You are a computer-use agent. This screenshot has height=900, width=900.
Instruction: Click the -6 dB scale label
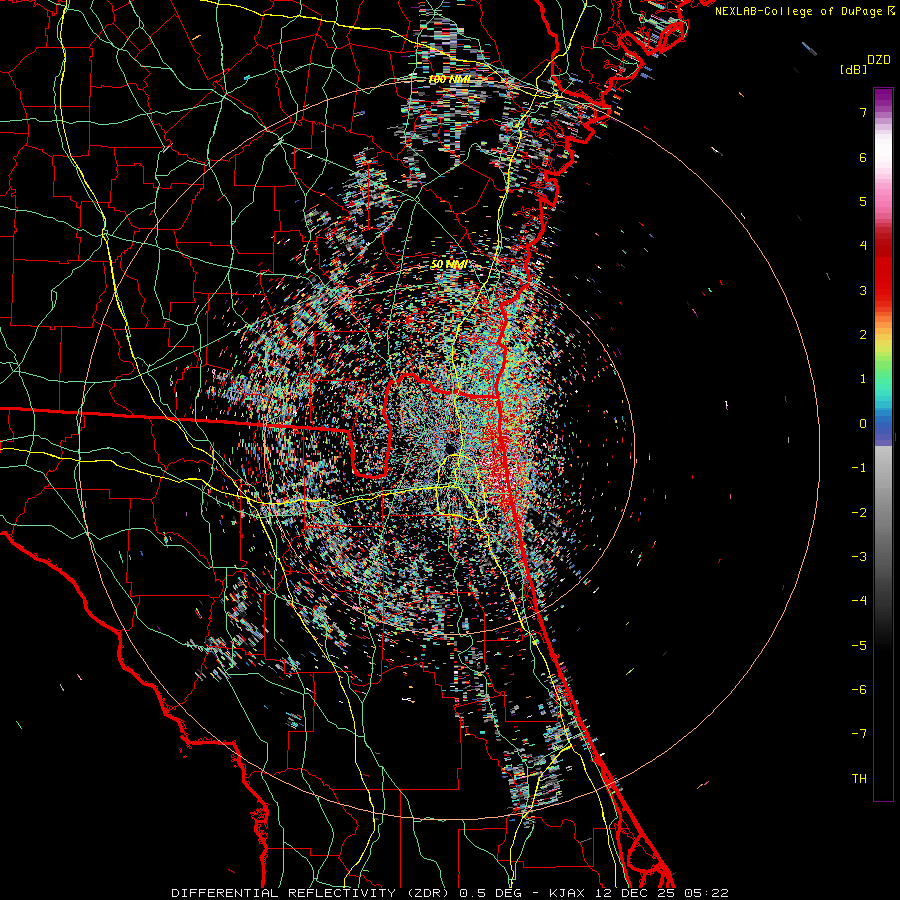[x=859, y=690]
